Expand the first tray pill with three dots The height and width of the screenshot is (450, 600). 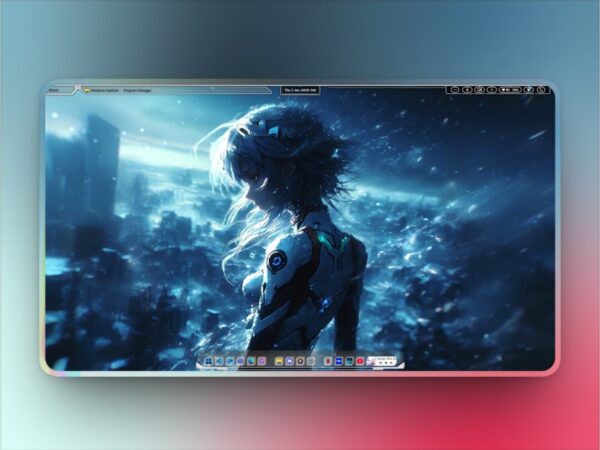[455, 90]
